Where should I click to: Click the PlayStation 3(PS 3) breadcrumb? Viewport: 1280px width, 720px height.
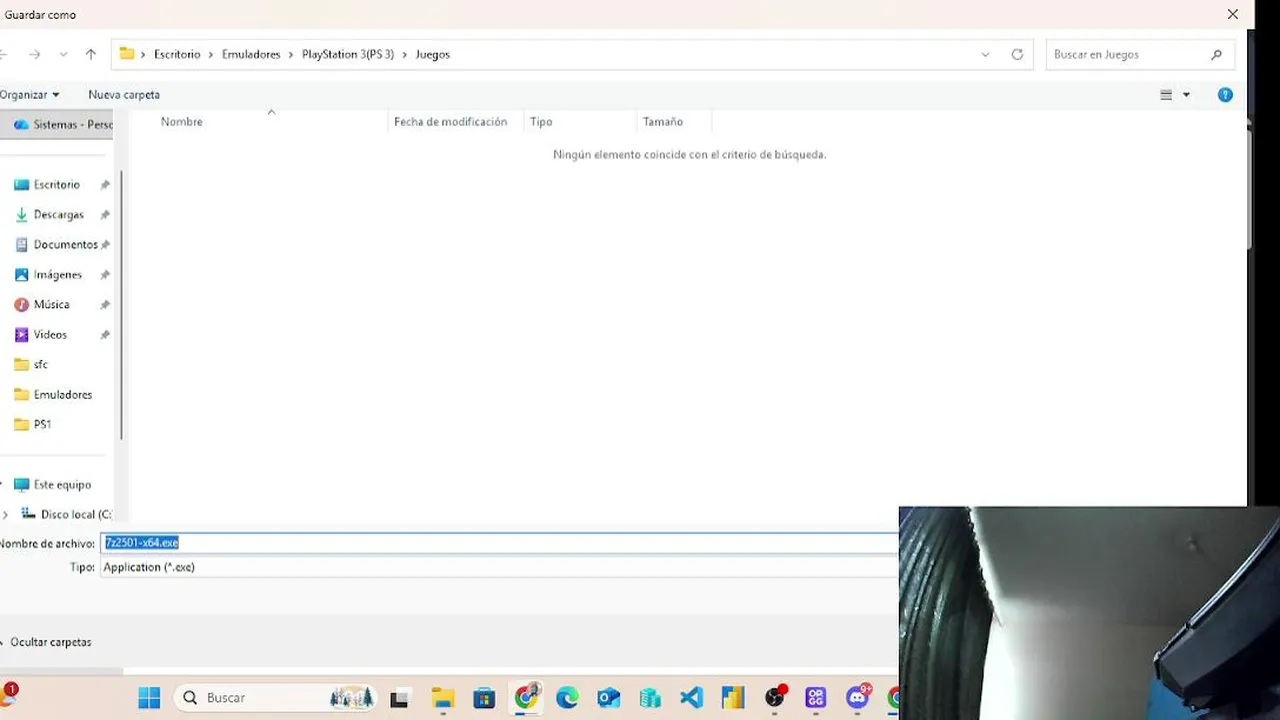[x=348, y=54]
